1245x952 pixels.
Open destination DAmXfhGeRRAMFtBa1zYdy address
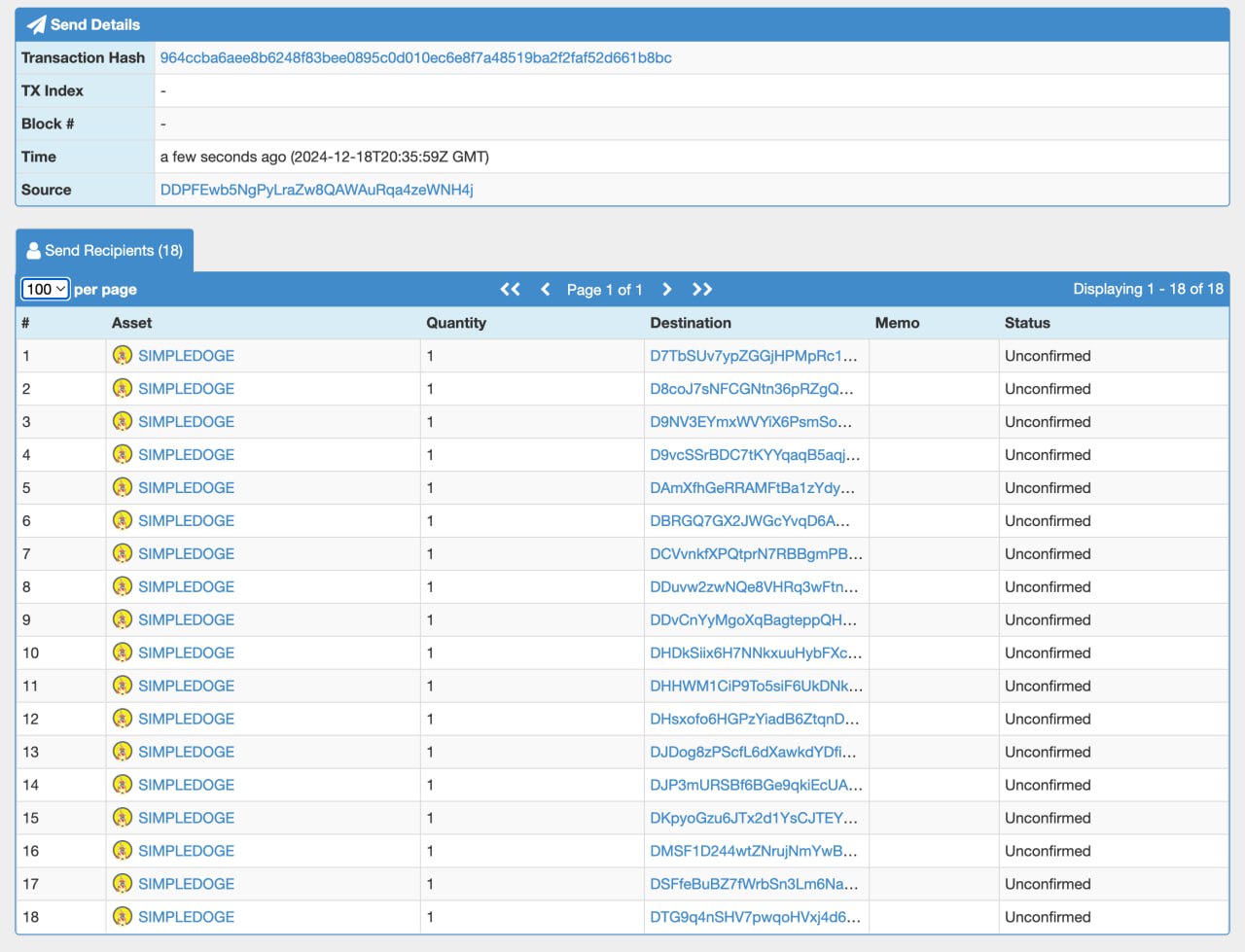[x=753, y=488]
